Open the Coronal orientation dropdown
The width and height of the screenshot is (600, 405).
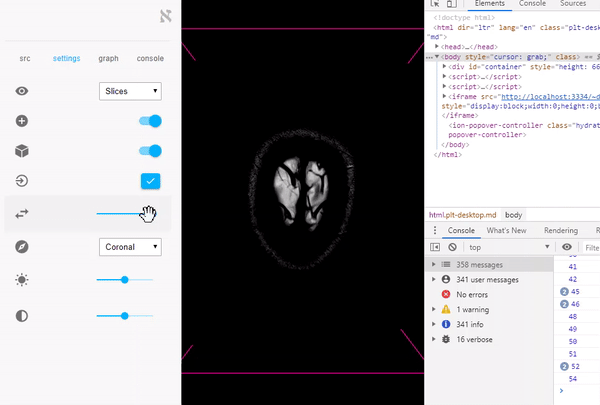click(130, 247)
